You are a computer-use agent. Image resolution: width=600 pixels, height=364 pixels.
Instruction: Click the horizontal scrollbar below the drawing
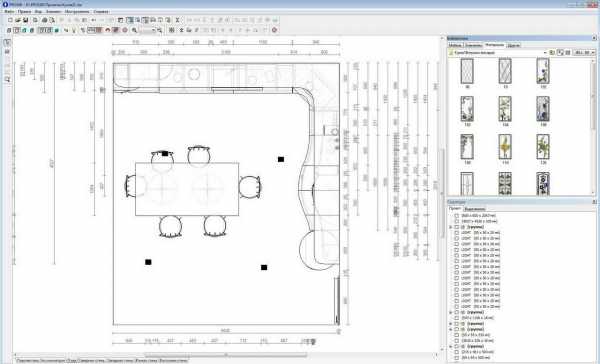pyautogui.click(x=226, y=355)
